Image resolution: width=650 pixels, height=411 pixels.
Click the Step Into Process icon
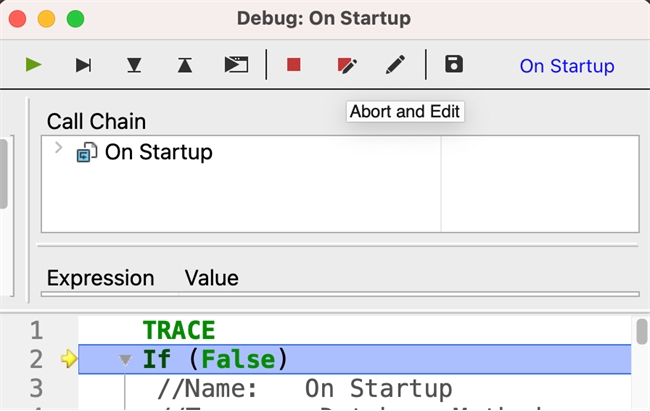point(236,65)
